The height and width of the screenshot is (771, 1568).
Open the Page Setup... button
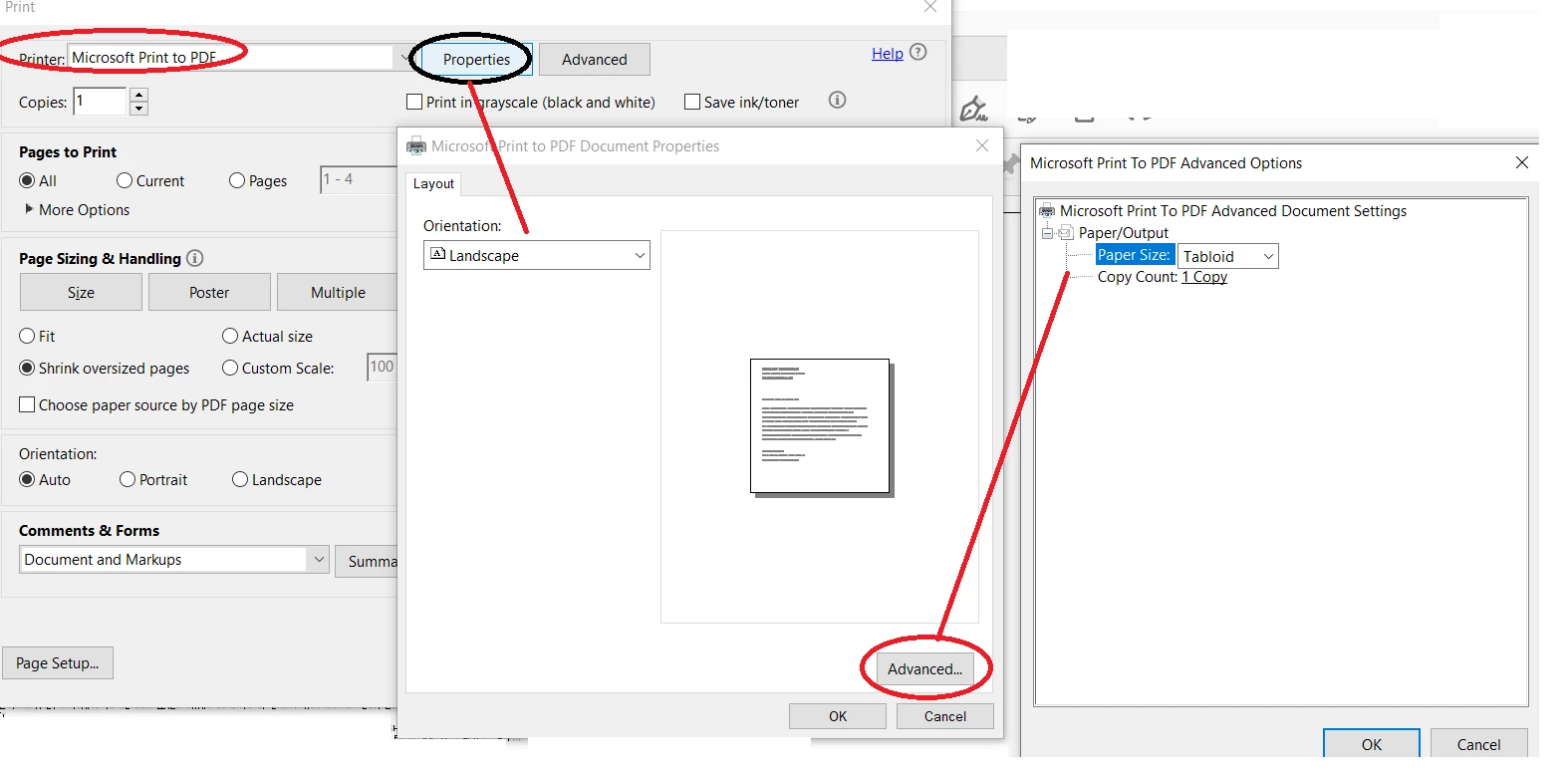point(58,662)
